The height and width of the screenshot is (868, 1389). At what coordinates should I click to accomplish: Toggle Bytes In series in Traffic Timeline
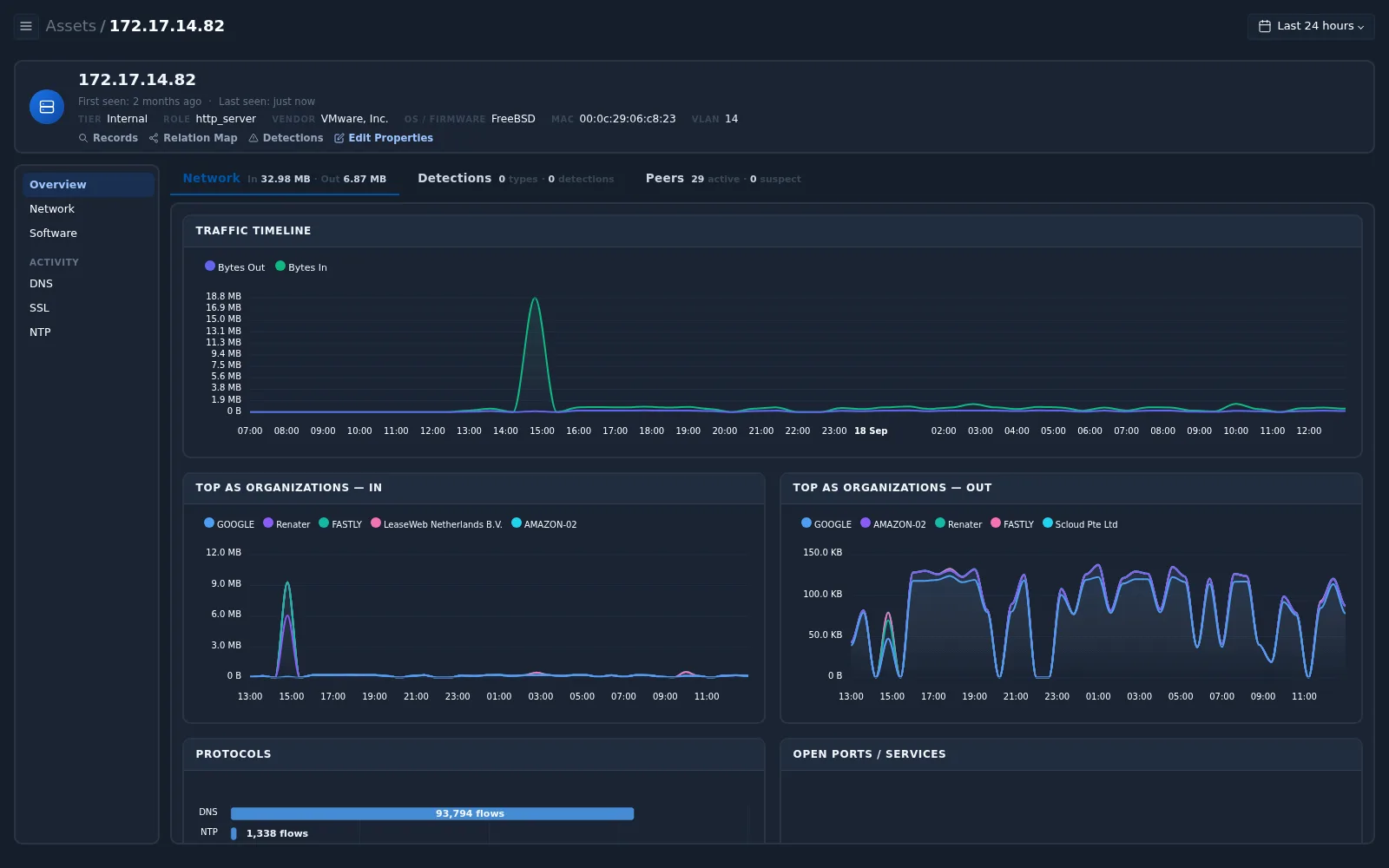click(x=301, y=266)
